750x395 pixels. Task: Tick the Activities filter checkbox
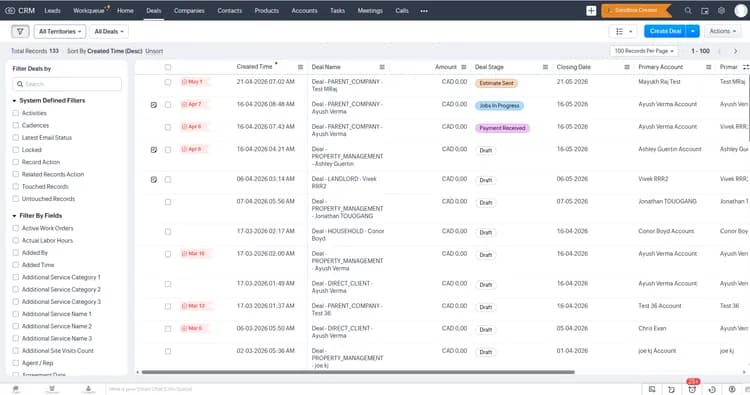[x=16, y=113]
